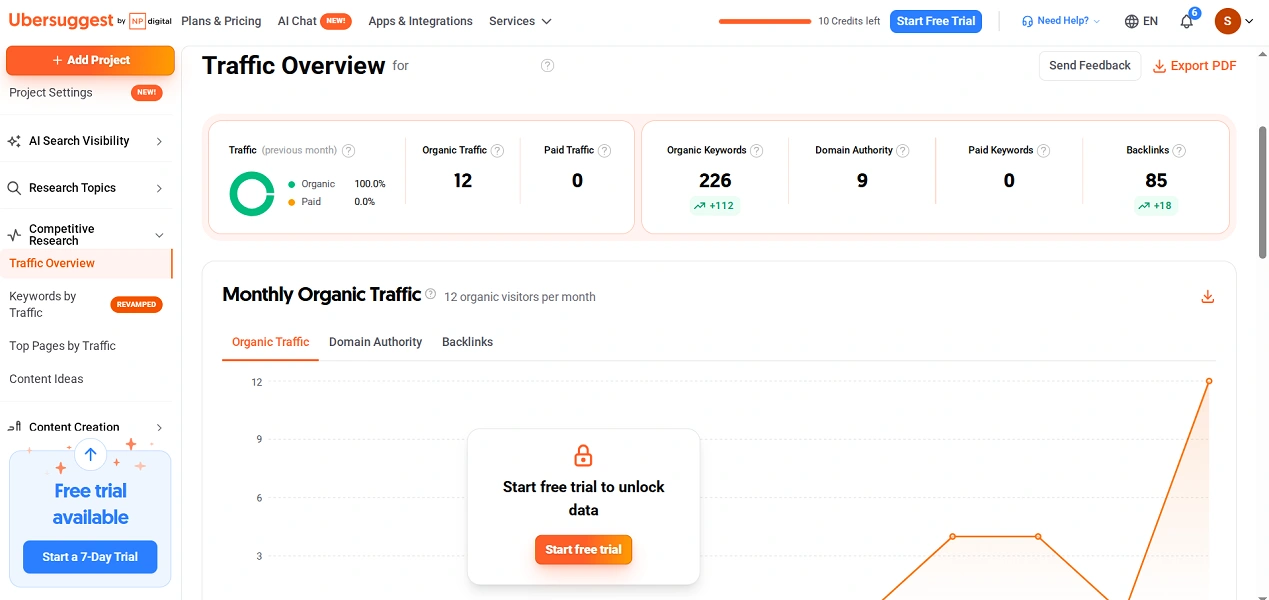Export the report as PDF

click(x=1195, y=66)
